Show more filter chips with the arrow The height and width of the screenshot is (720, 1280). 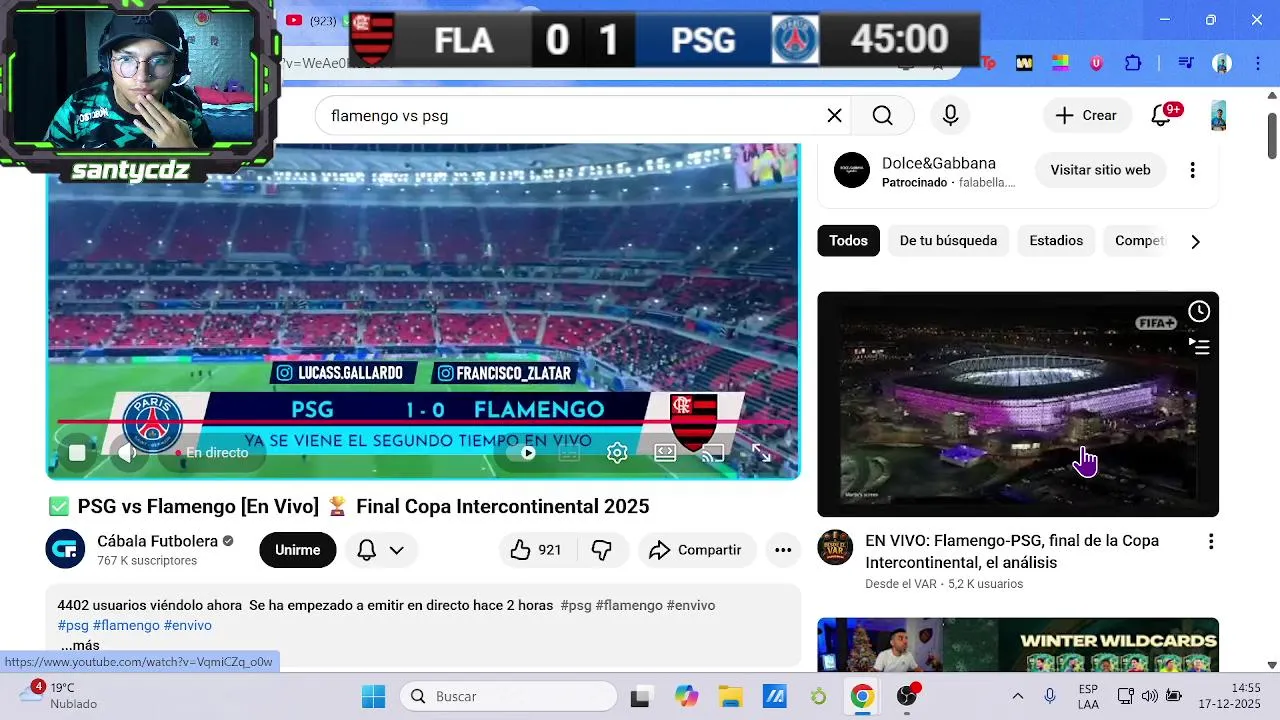(1195, 241)
